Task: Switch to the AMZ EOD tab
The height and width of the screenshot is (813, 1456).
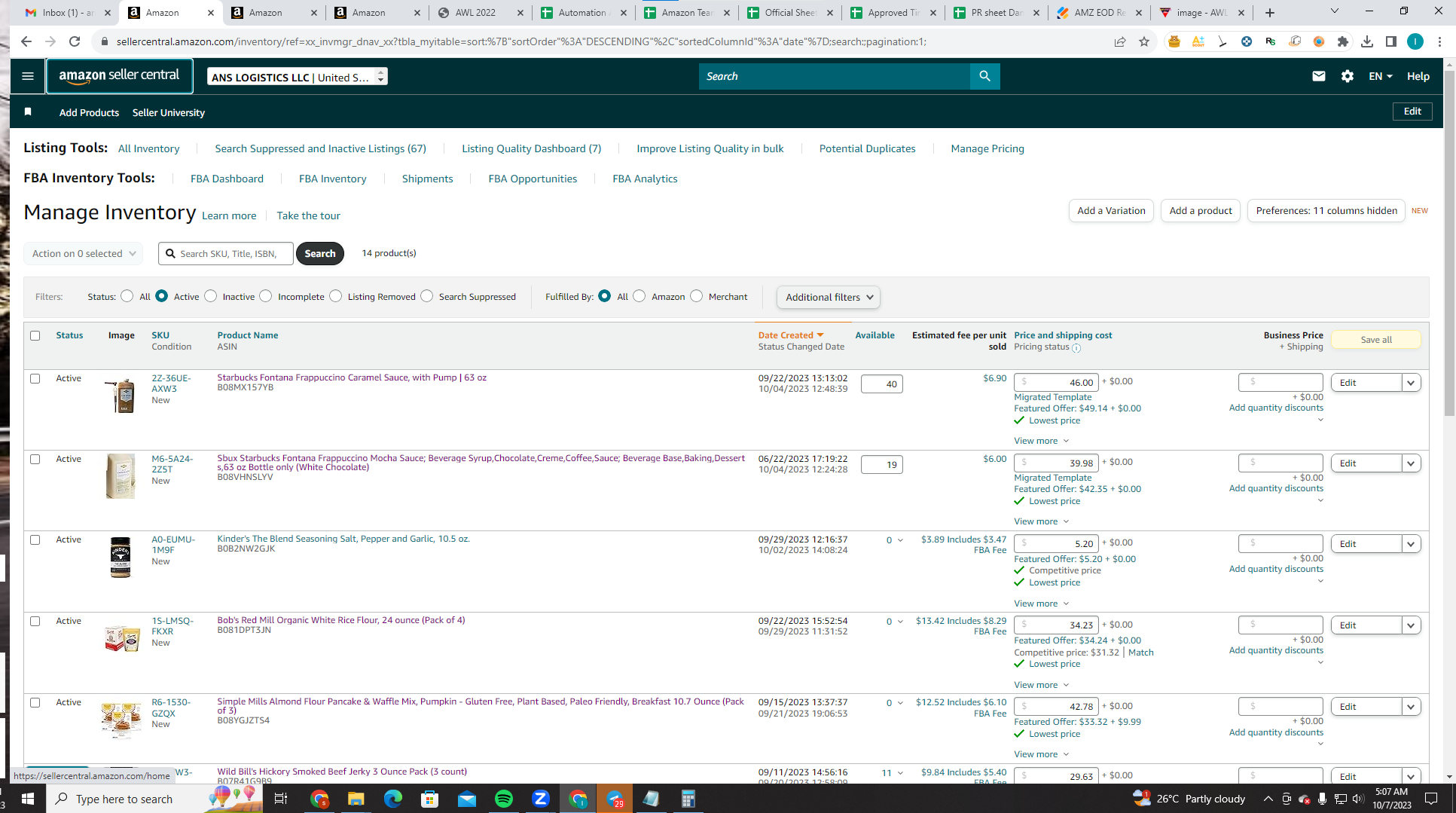Action: [x=1099, y=13]
